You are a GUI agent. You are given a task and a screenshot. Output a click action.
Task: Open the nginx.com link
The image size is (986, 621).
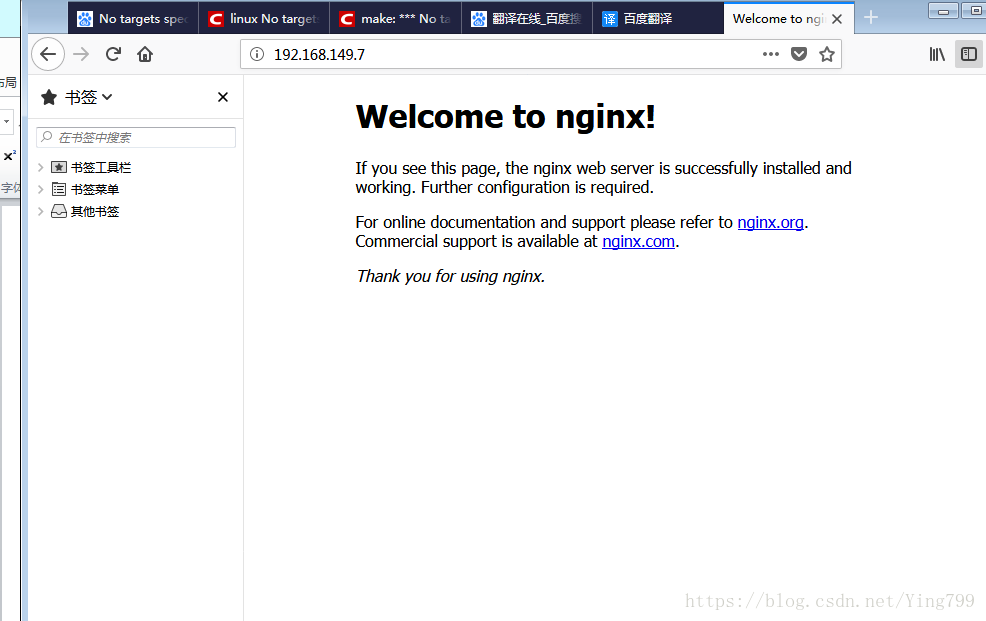(638, 241)
